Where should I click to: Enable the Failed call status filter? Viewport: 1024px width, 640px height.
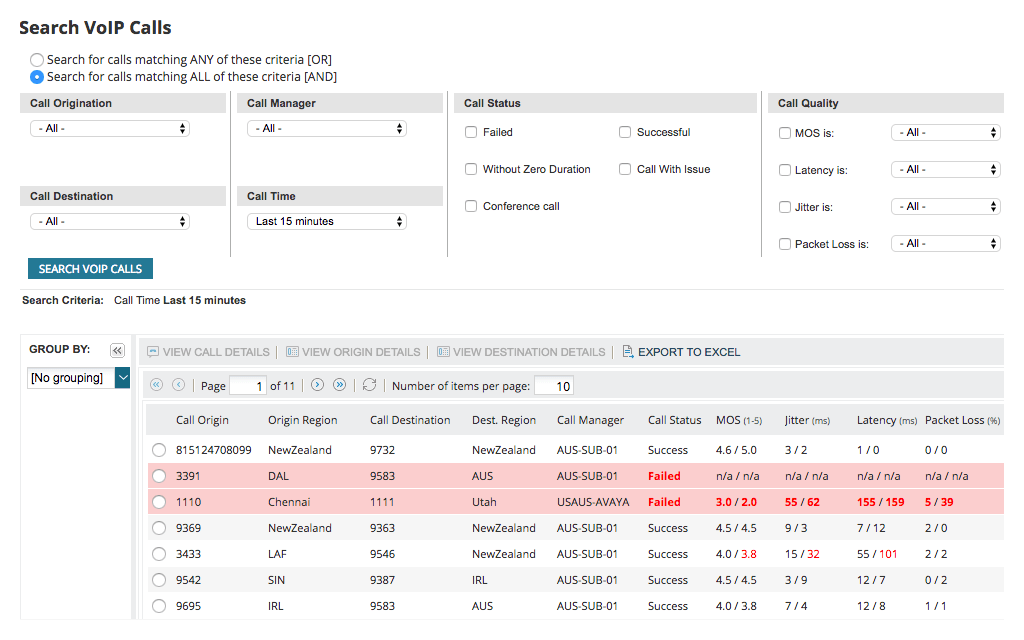coord(470,131)
